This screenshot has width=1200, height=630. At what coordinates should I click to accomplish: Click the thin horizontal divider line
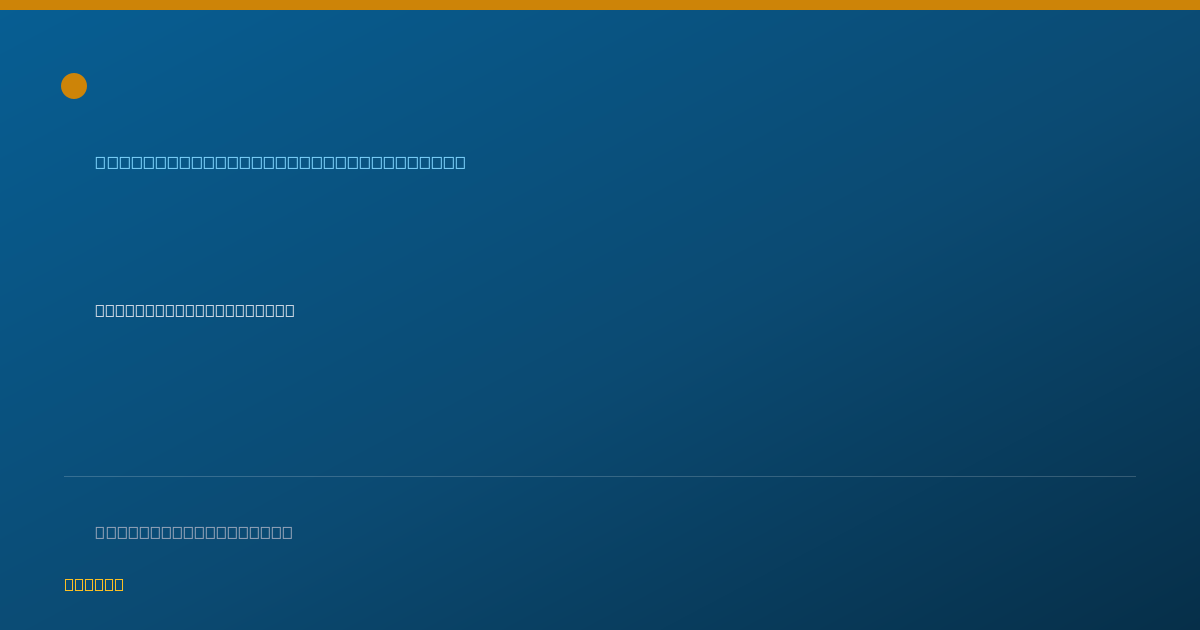600,476
